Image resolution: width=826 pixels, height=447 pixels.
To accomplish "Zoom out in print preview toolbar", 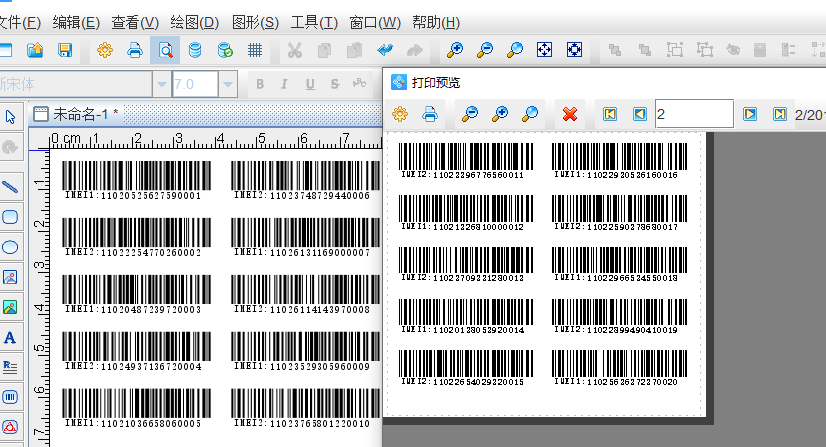I will (500, 115).
